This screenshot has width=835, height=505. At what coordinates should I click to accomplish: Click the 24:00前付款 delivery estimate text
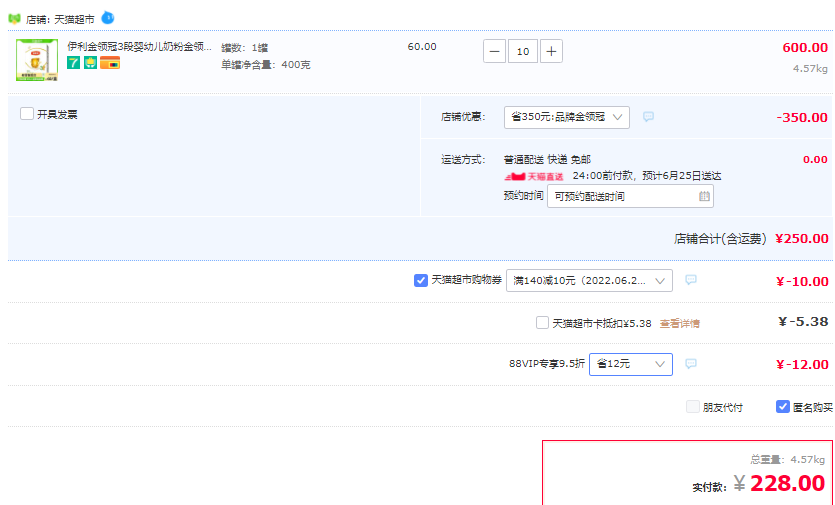coord(646,176)
